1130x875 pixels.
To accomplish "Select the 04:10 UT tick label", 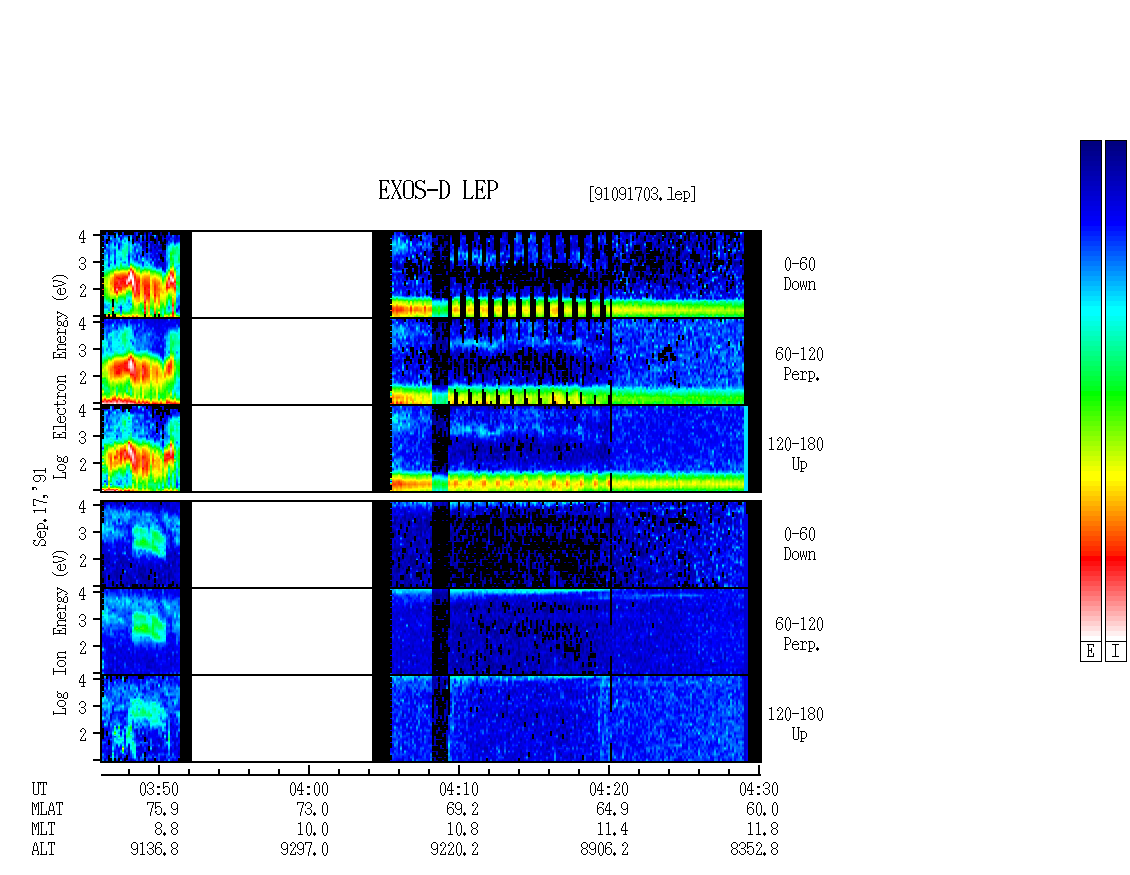I will click(x=458, y=789).
